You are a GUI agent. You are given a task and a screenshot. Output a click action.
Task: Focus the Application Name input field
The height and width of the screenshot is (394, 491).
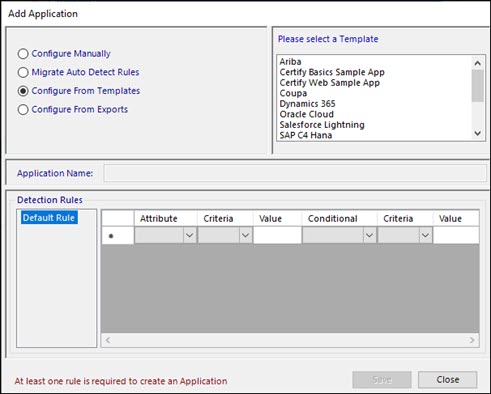tap(295, 173)
